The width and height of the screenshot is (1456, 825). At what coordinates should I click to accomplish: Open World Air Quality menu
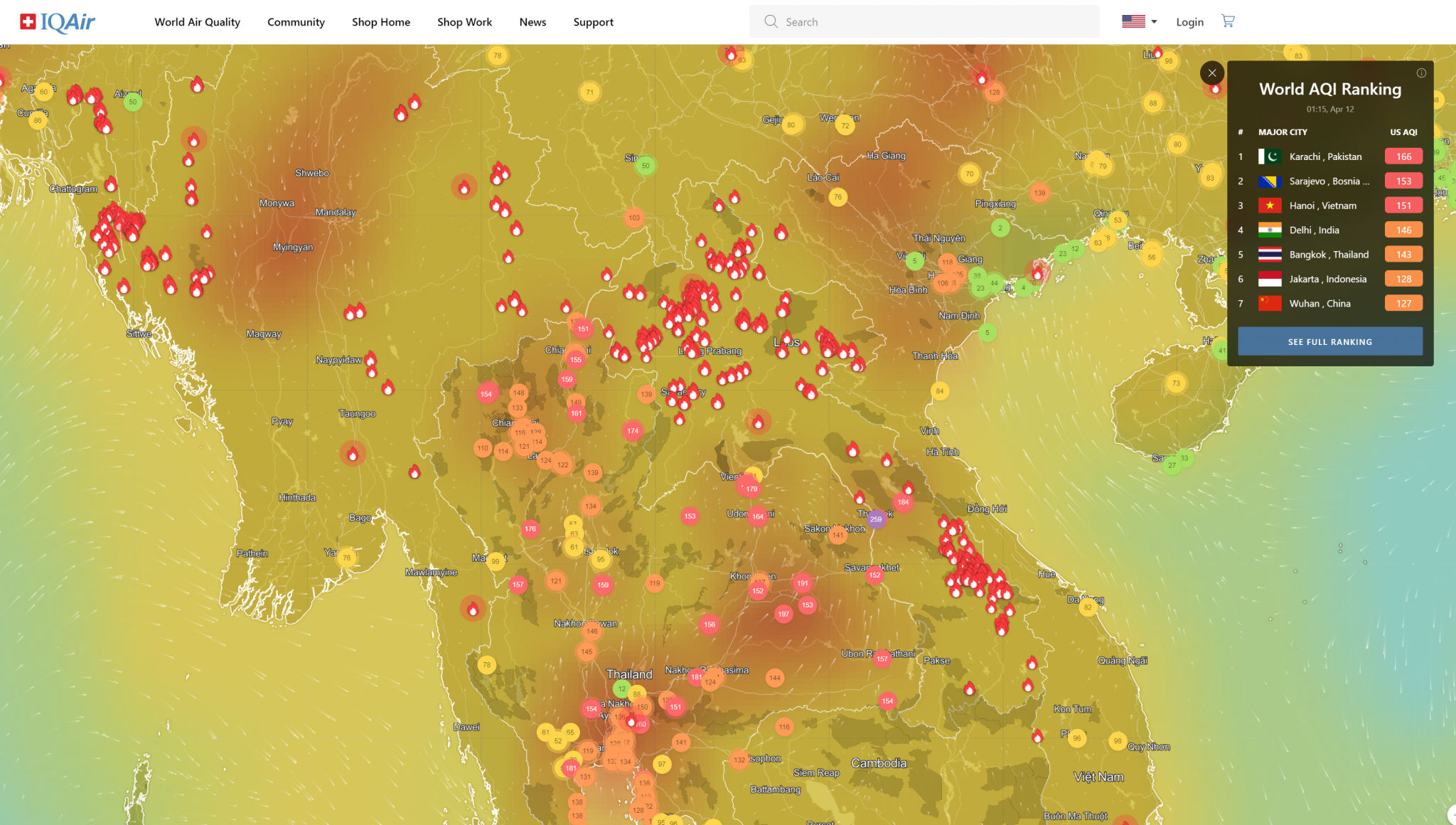pyautogui.click(x=198, y=22)
